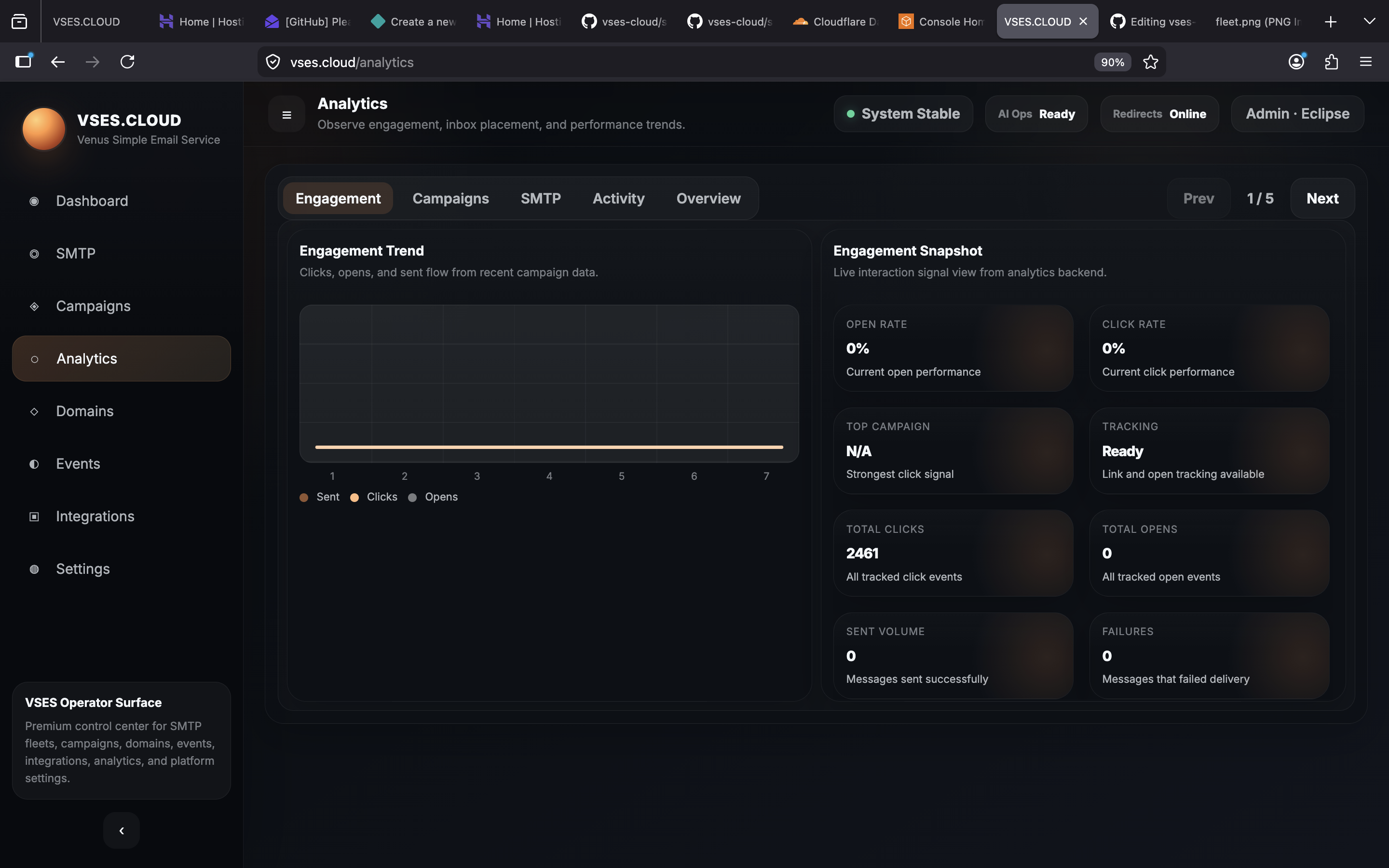Go forward using the browser forward arrow
Screen dimensions: 1389x868
tap(93, 62)
